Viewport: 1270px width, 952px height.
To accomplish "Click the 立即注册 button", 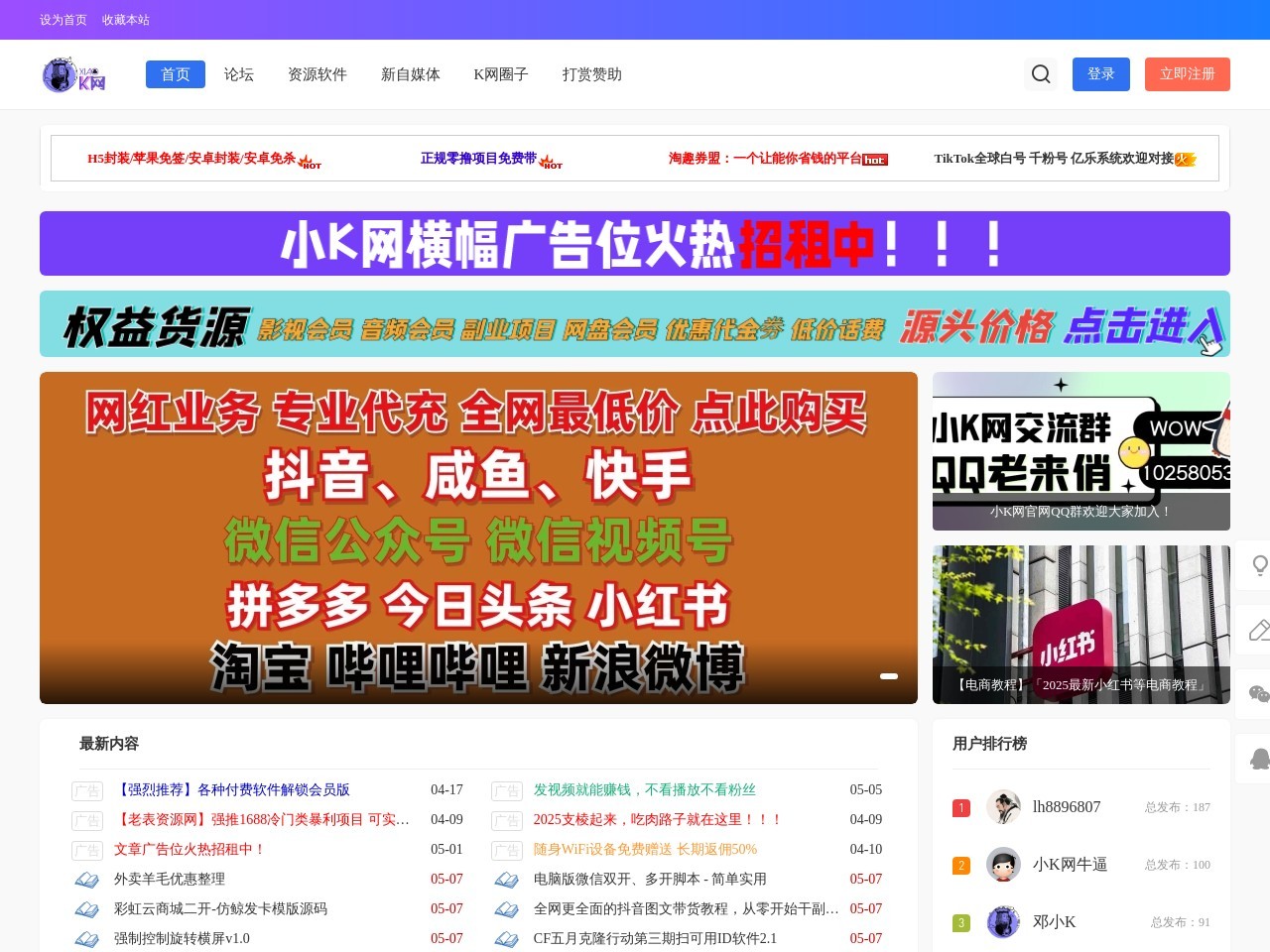I will (x=1188, y=74).
